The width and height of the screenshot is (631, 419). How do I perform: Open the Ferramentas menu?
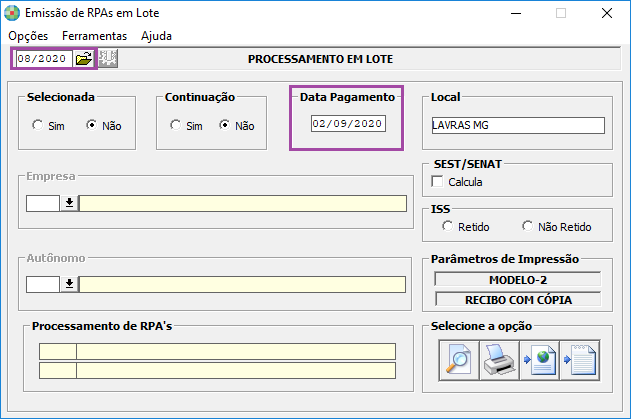pos(95,36)
